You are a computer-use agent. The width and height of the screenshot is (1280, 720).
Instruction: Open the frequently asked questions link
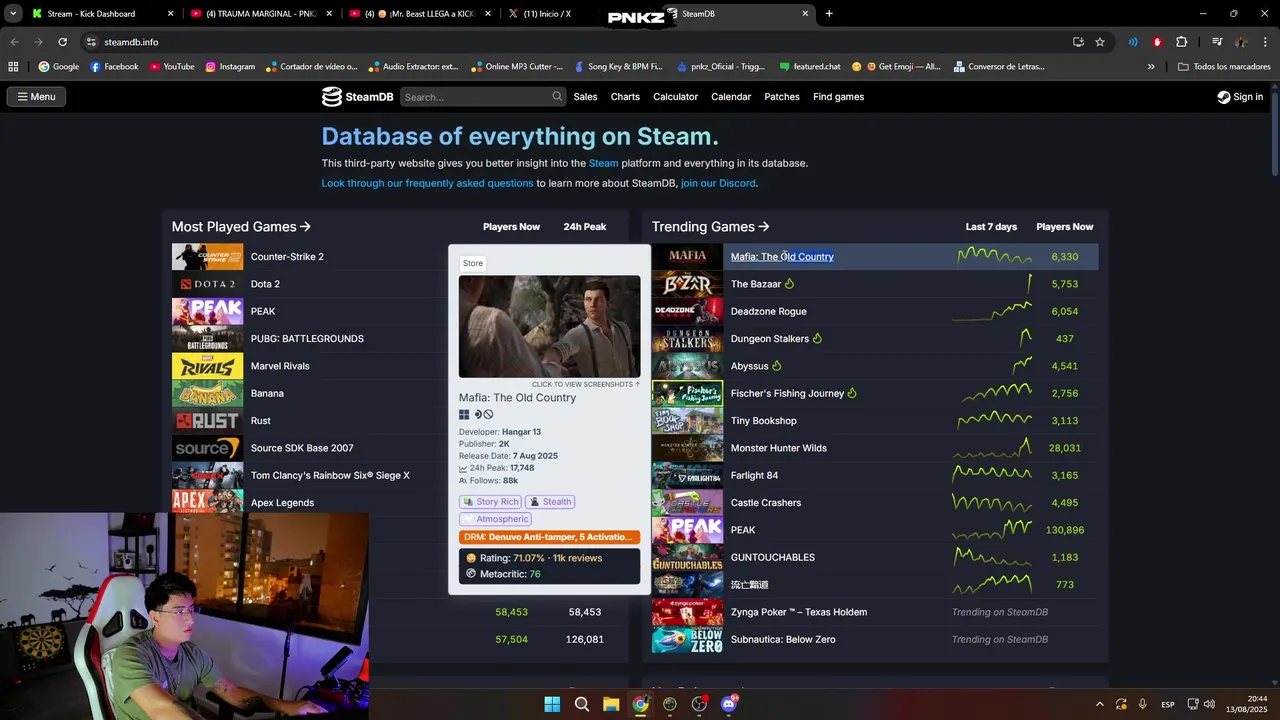pos(427,183)
